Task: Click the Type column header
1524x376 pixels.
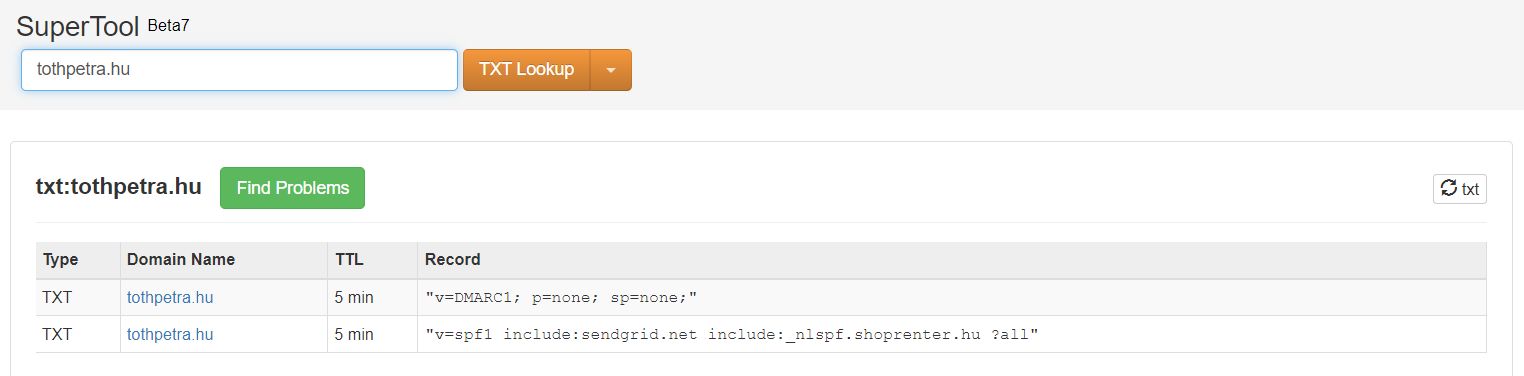Action: pyautogui.click(x=60, y=260)
